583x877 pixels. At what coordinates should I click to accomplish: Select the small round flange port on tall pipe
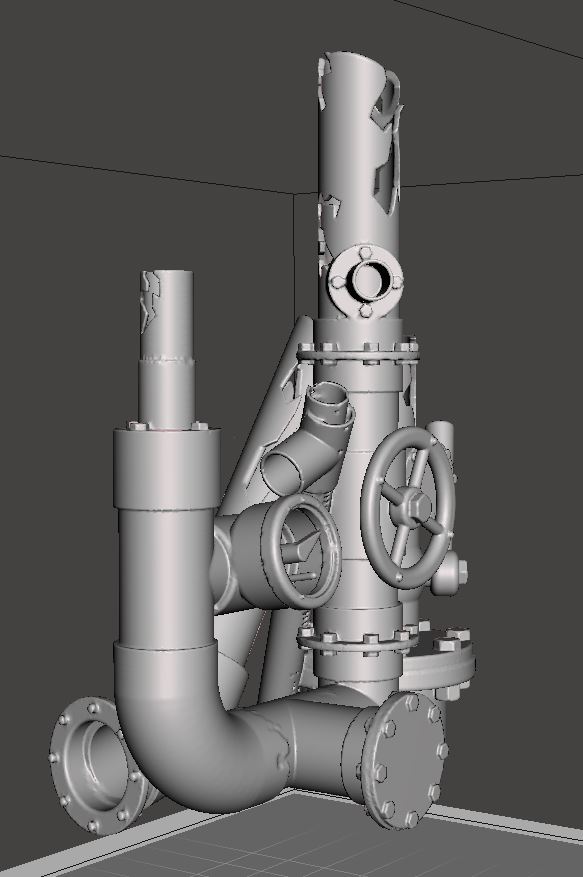366,282
